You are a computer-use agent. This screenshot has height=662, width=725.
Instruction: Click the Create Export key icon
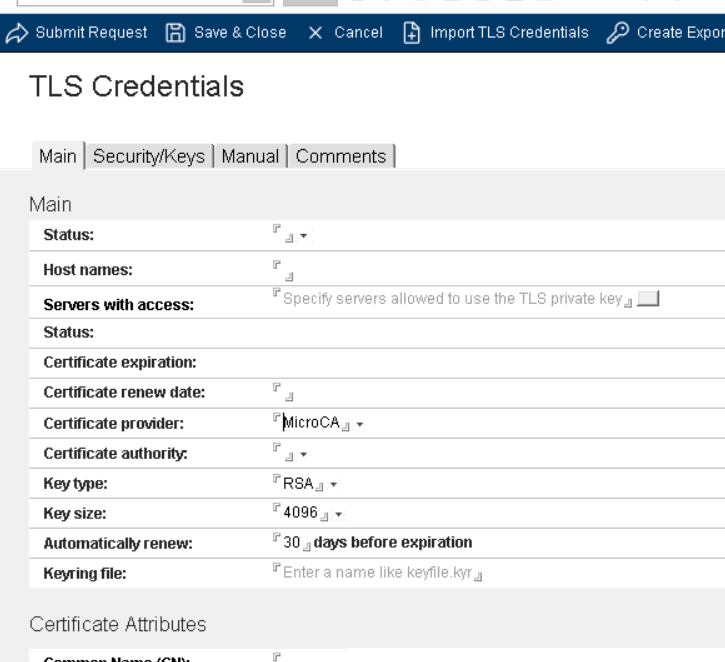pos(618,33)
